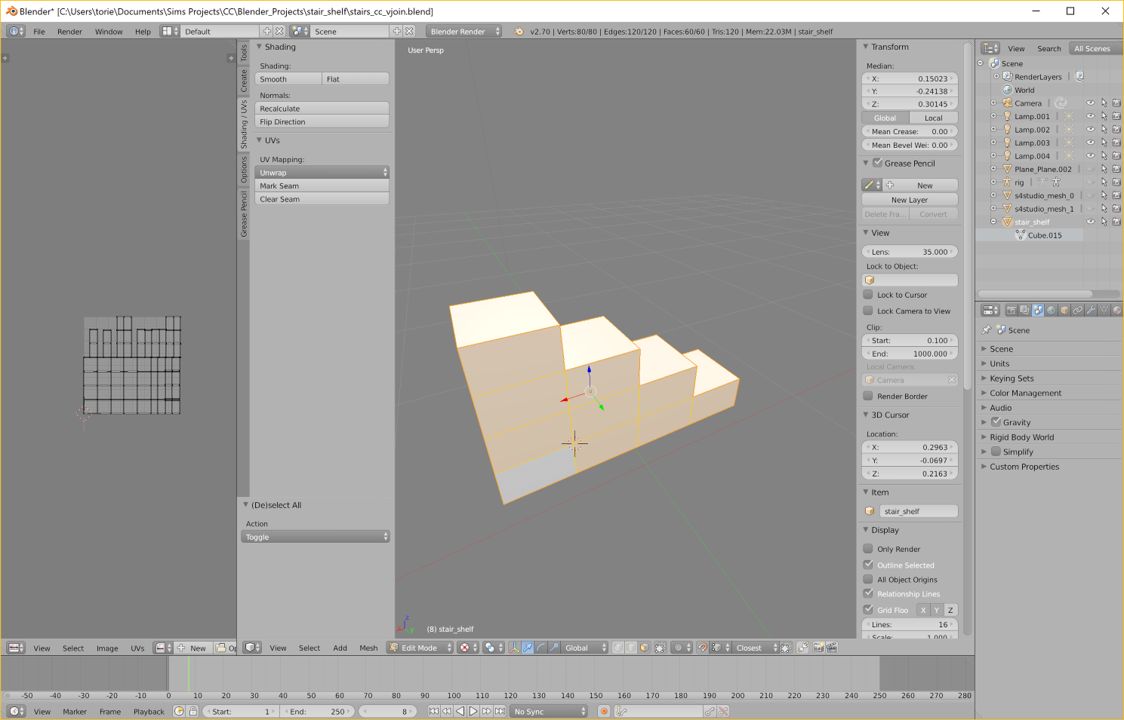Open the Global transform orientation dropdown

click(x=584, y=648)
